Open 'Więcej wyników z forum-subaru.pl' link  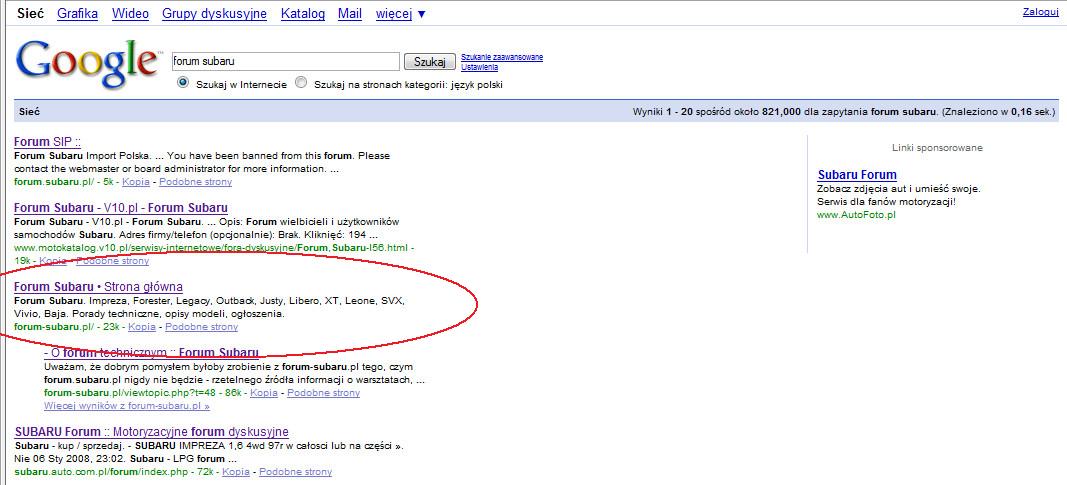(126, 407)
